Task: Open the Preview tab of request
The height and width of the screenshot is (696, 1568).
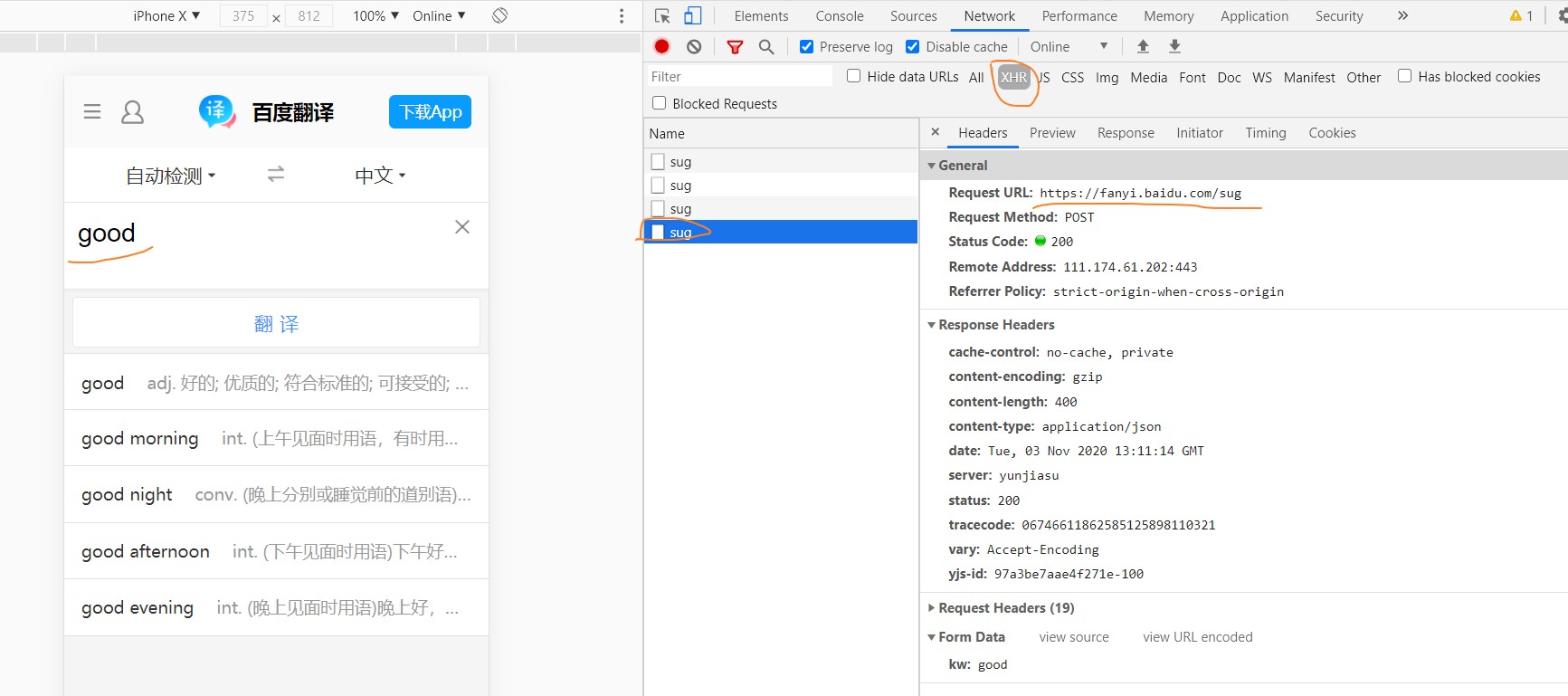Action: [x=1052, y=133]
